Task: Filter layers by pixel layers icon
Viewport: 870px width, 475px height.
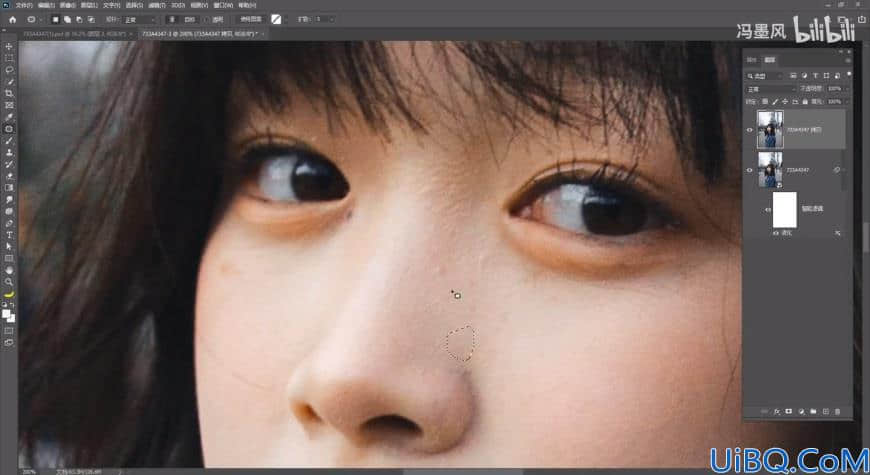Action: [x=793, y=75]
